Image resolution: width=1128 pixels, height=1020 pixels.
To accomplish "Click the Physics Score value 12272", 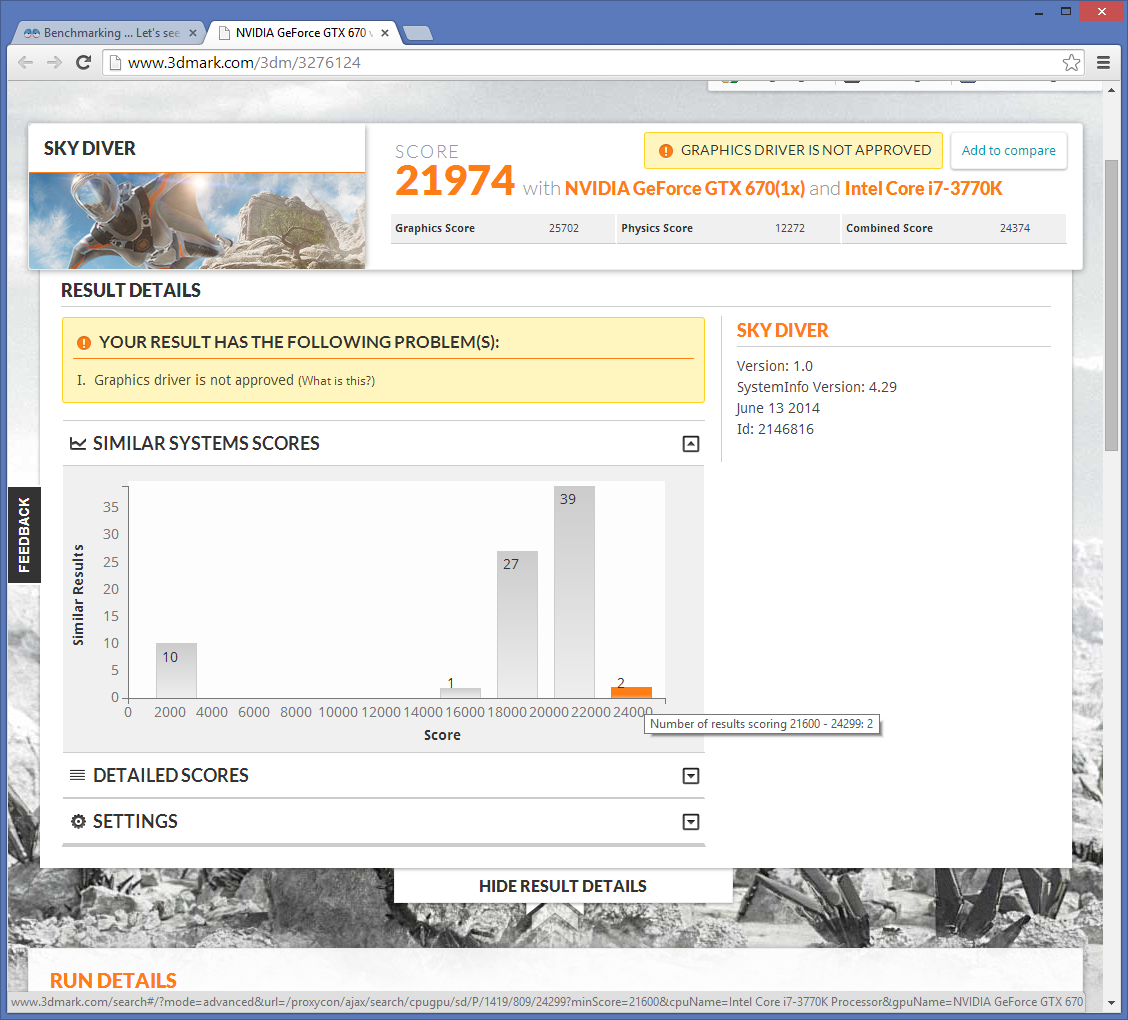I will click(x=790, y=228).
